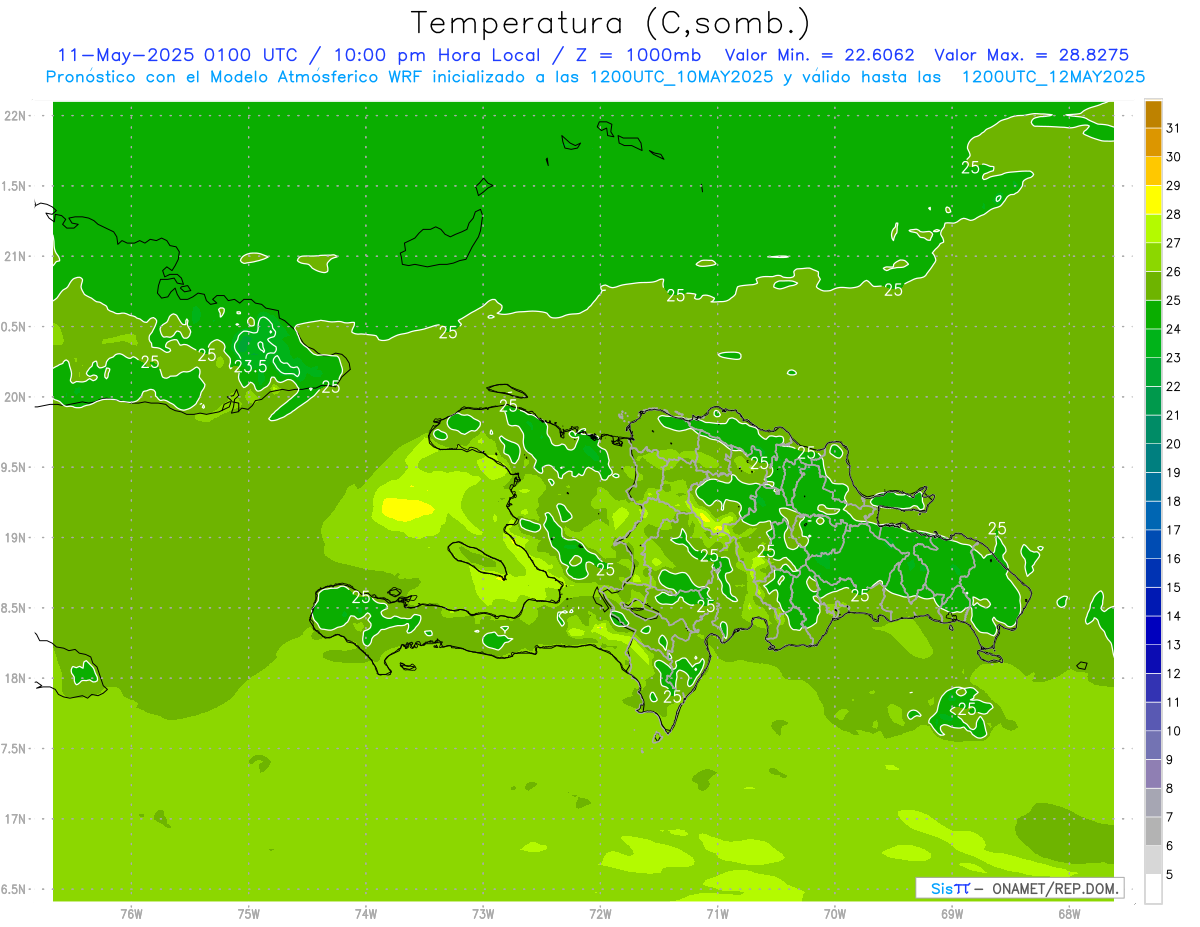Click the '69W' longitude axis label
The image size is (1200, 927).
(951, 914)
